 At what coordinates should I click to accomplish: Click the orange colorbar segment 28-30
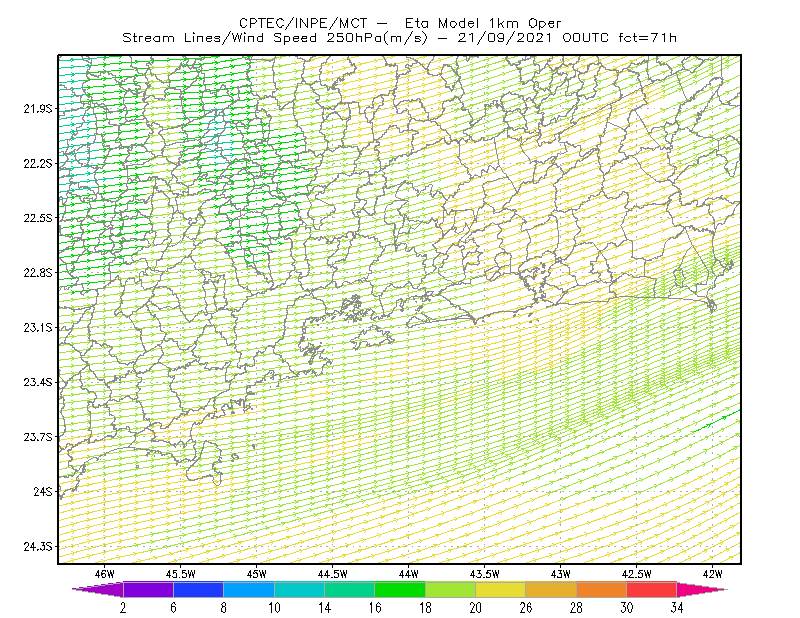[602, 589]
